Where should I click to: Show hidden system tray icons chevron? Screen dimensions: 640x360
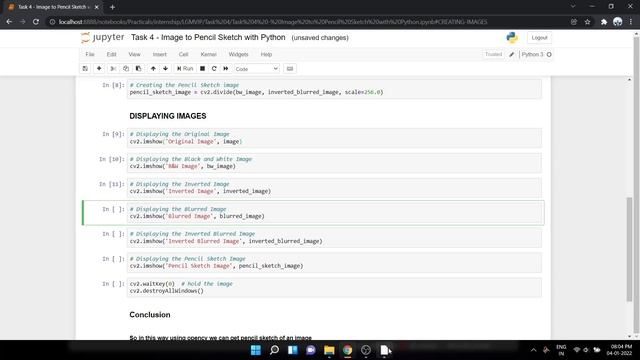coord(533,350)
